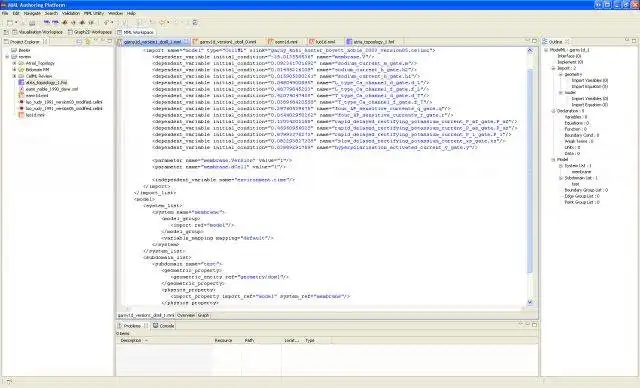This screenshot has width=640, height=388.
Task: Maximize the editor area using its maximize icon
Action: click(x=534, y=41)
